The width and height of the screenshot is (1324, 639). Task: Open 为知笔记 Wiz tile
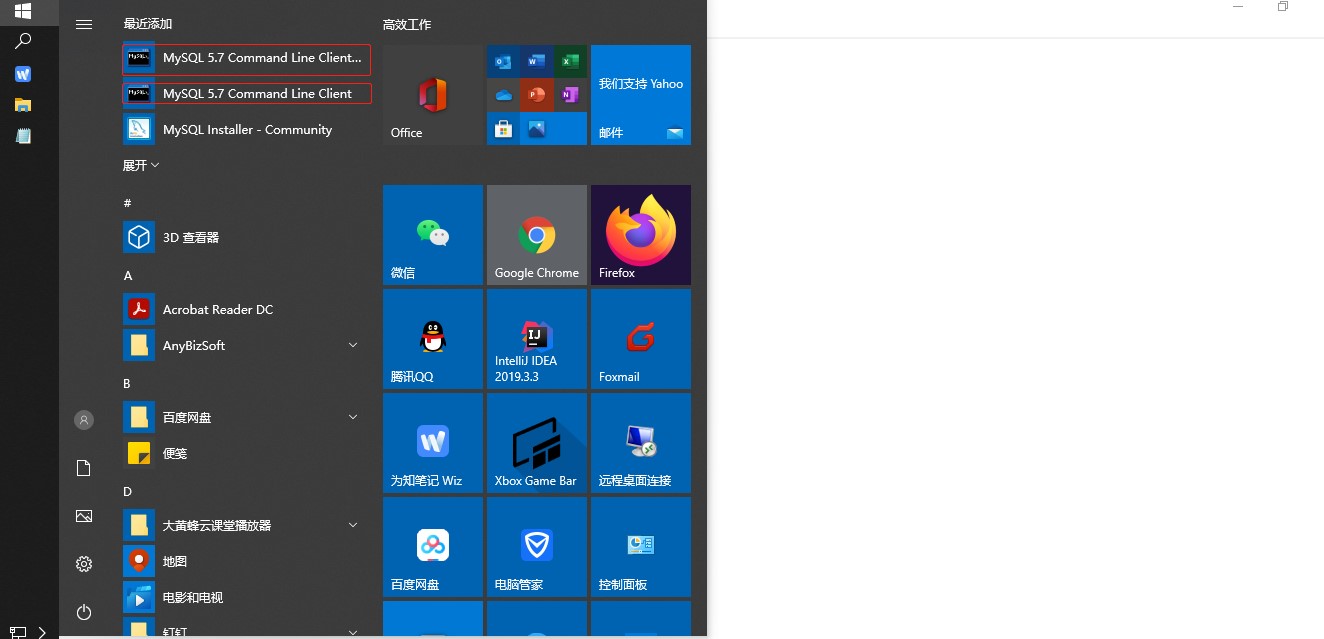click(433, 443)
